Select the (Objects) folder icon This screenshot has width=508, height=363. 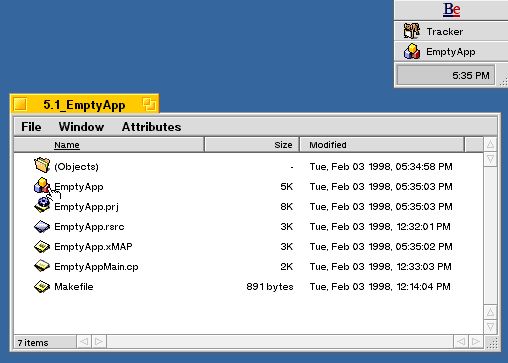pyautogui.click(x=42, y=165)
